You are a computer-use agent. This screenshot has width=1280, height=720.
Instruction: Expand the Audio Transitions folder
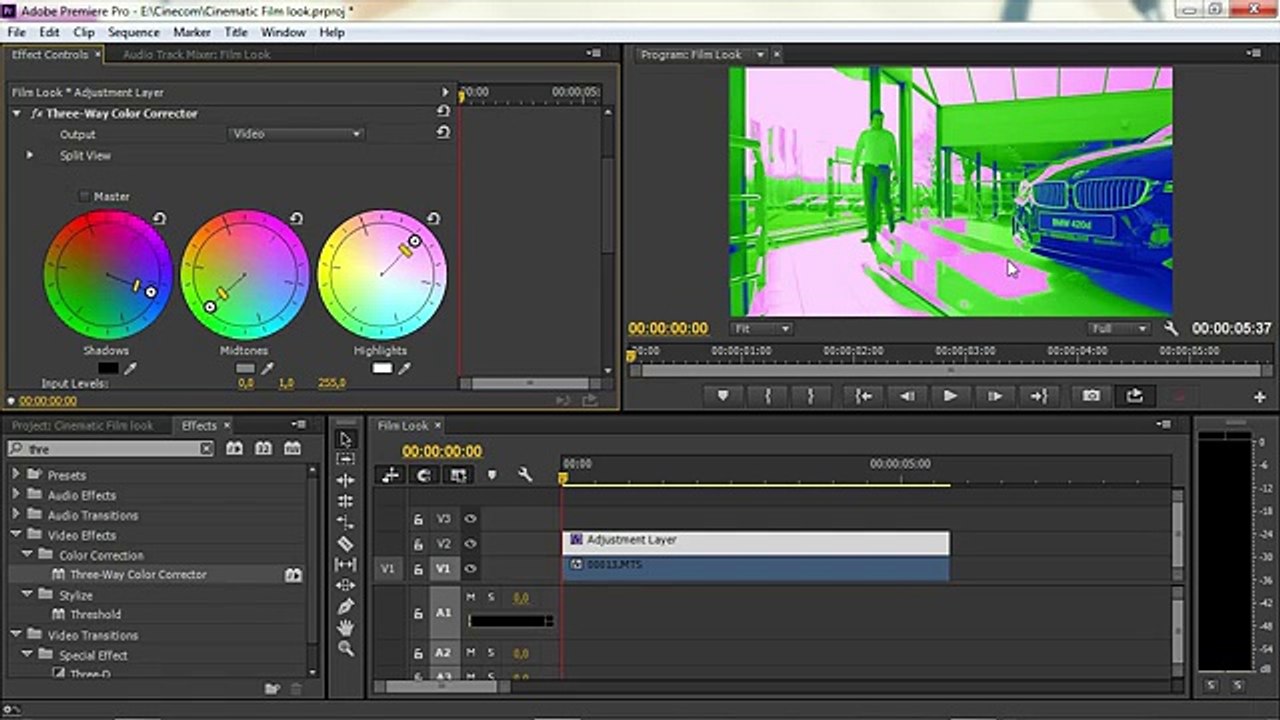coord(16,514)
